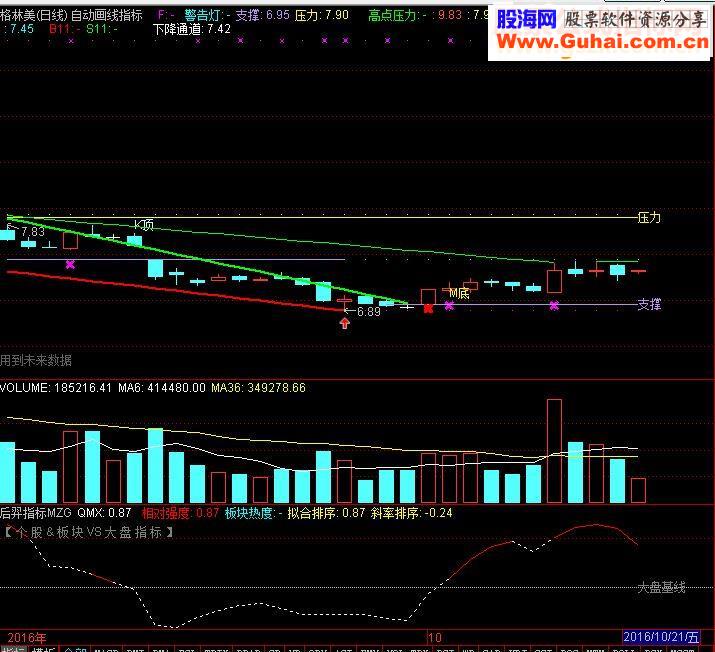715x652 pixels.
Task: Click the 6.89 low price annotation
Action: tap(368, 312)
